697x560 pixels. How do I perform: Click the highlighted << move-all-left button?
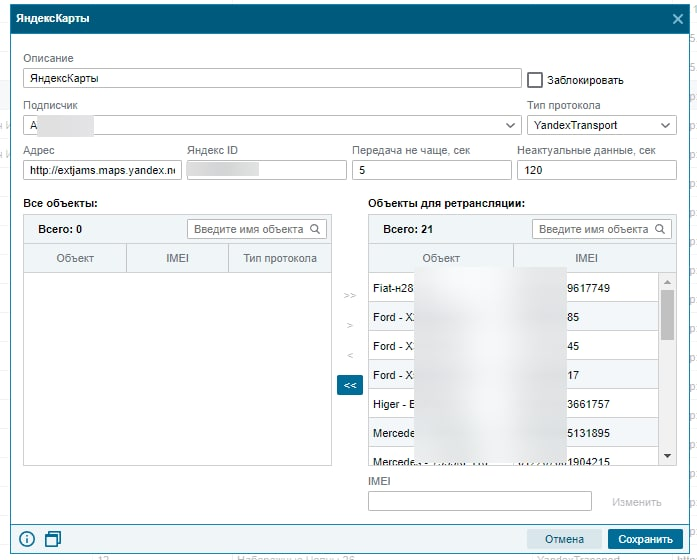pyautogui.click(x=350, y=385)
